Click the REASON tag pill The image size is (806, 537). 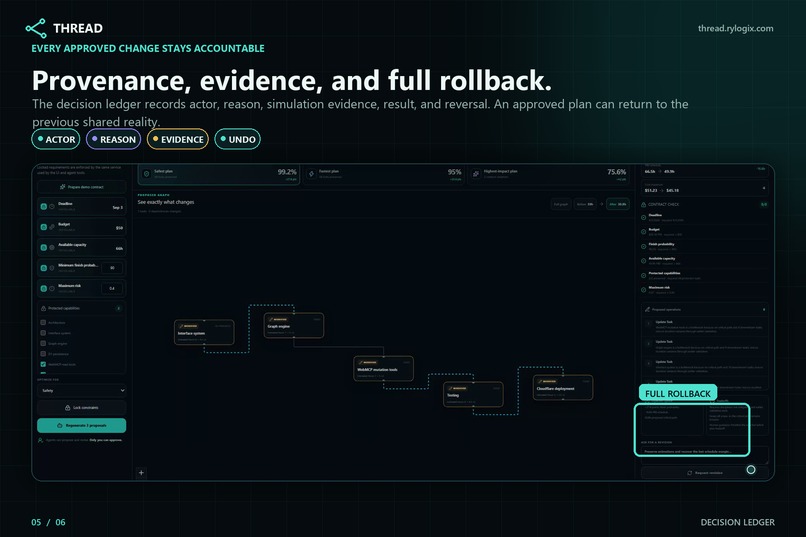(114, 139)
